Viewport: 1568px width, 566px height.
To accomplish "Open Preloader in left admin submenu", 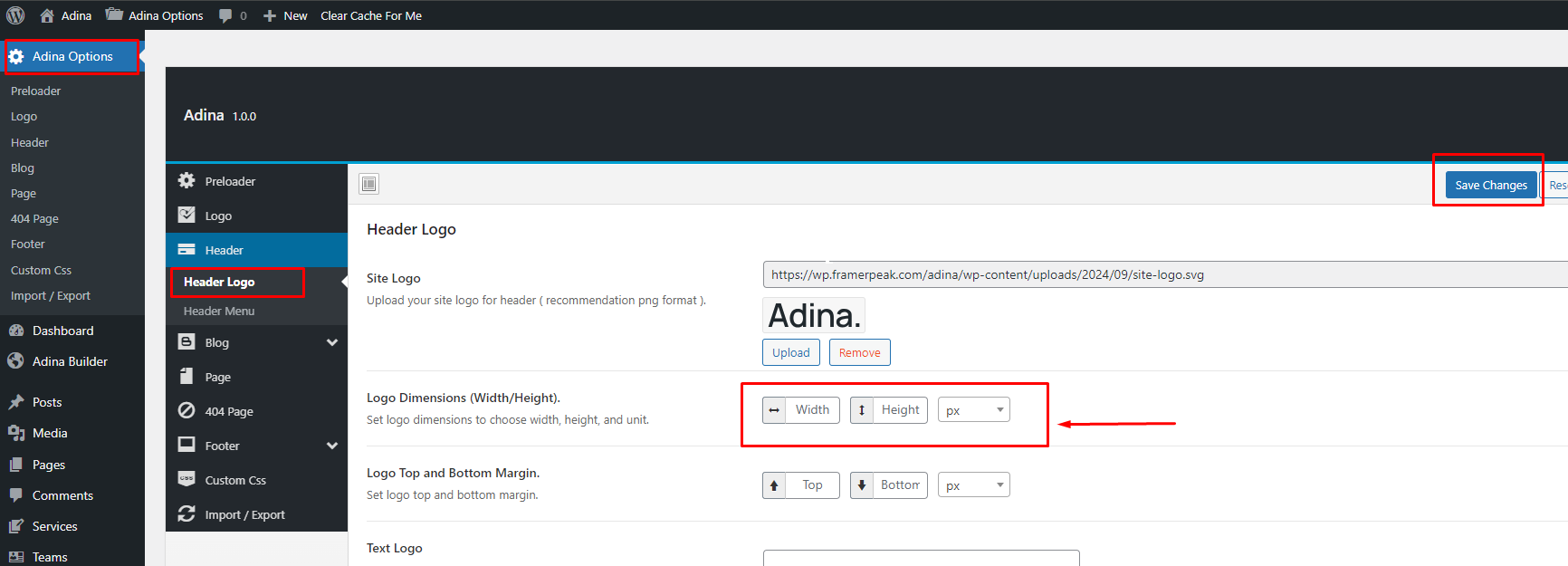I will (36, 91).
